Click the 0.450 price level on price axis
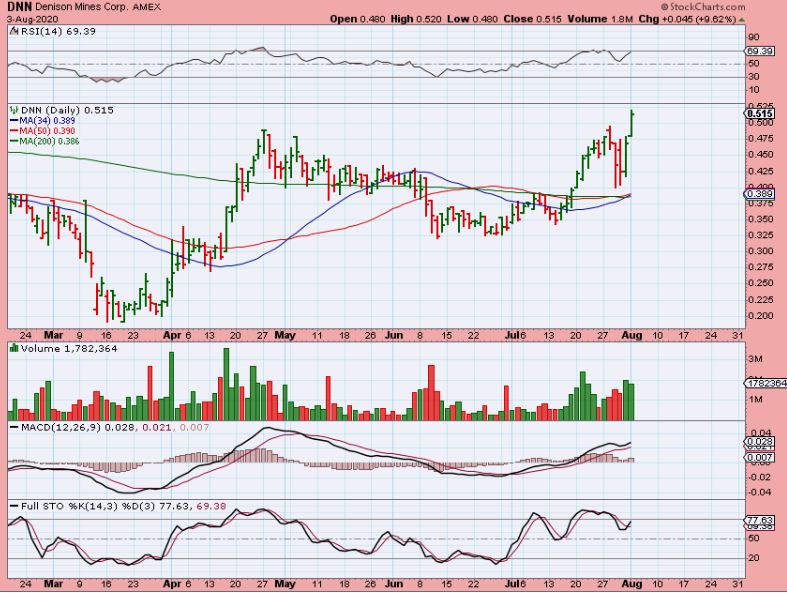 coord(760,155)
